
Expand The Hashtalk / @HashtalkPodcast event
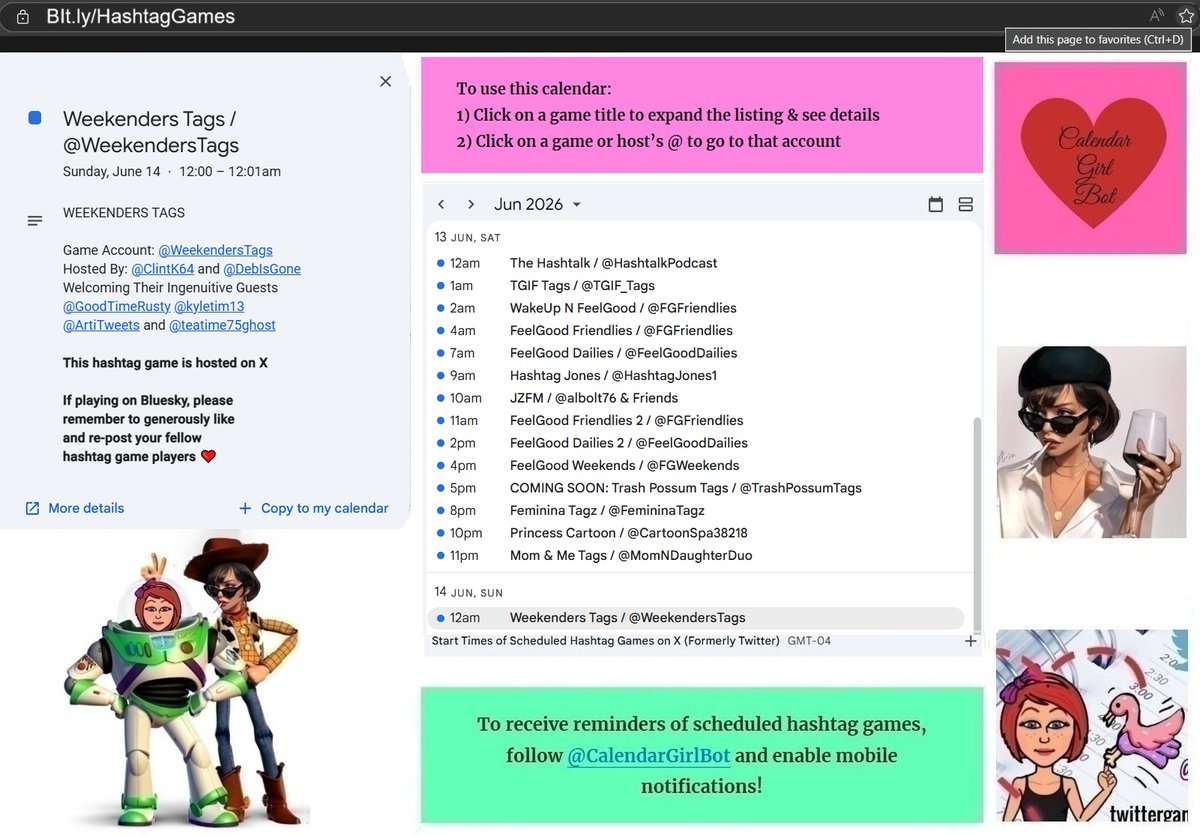(698, 263)
